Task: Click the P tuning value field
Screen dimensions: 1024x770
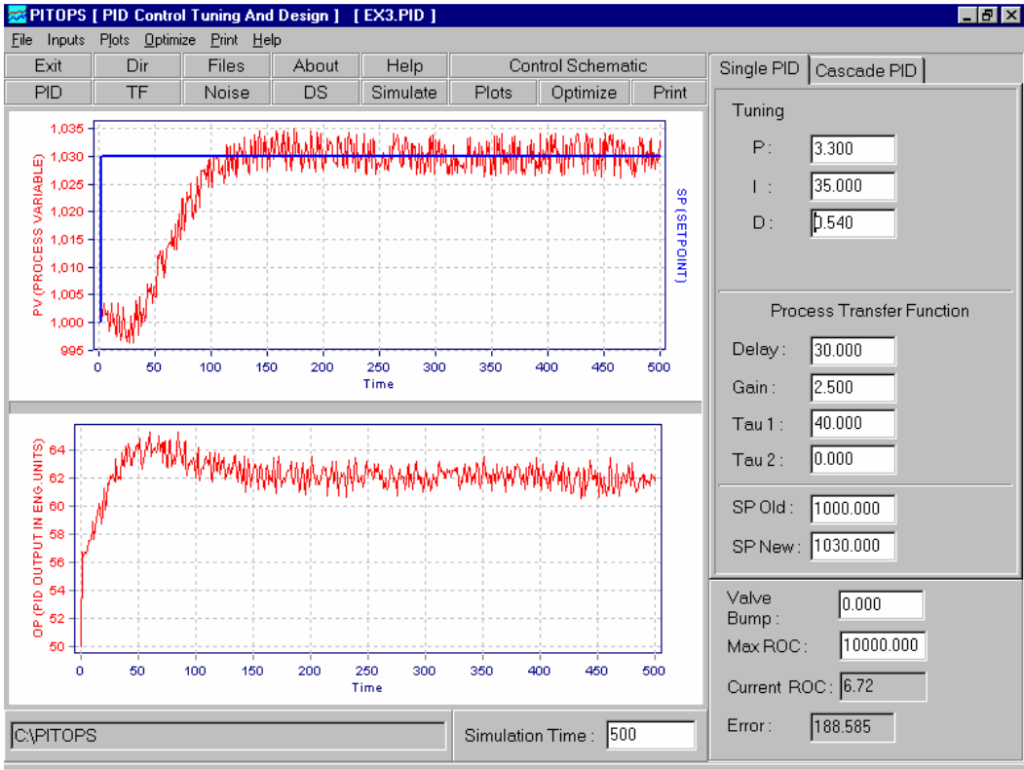Action: 853,149
